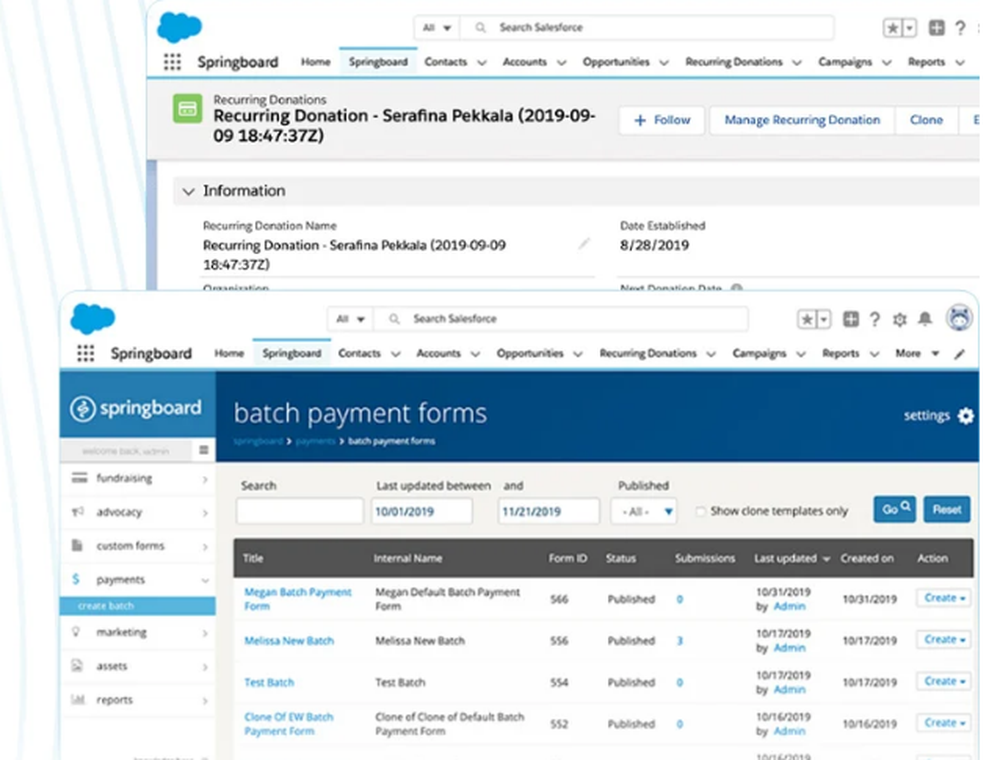Open the favorites list dropdown arrow in front window
1000x760 pixels.
coord(823,319)
